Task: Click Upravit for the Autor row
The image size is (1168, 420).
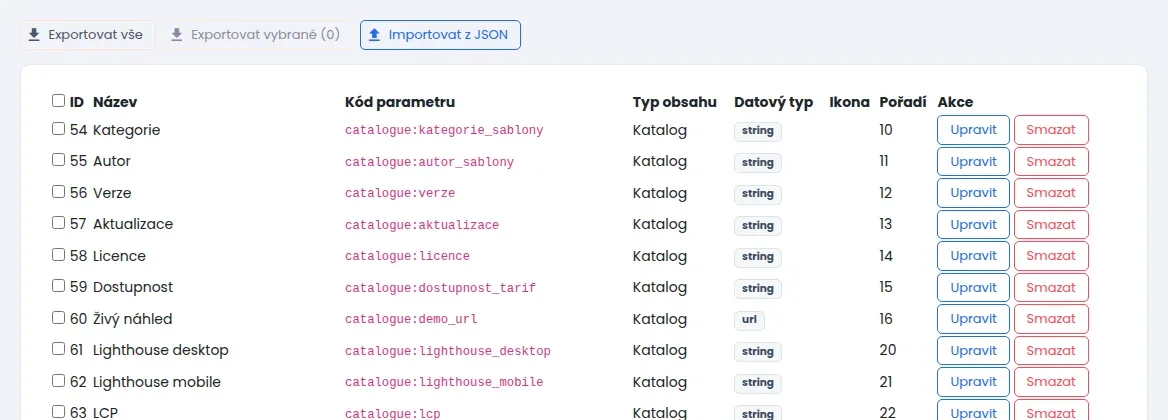Action: 973,162
